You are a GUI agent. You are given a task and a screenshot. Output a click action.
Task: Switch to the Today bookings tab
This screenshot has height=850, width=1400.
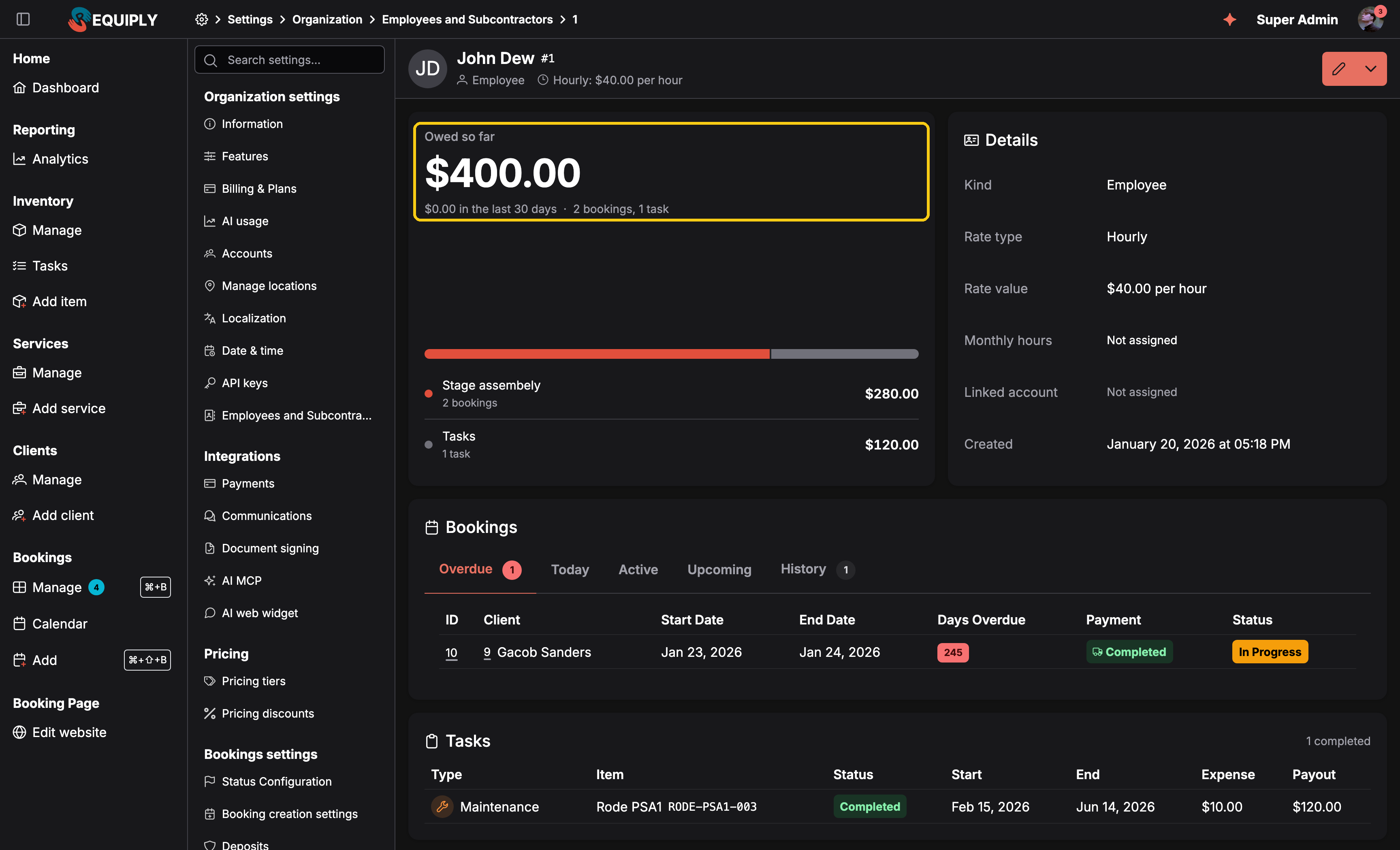point(570,569)
